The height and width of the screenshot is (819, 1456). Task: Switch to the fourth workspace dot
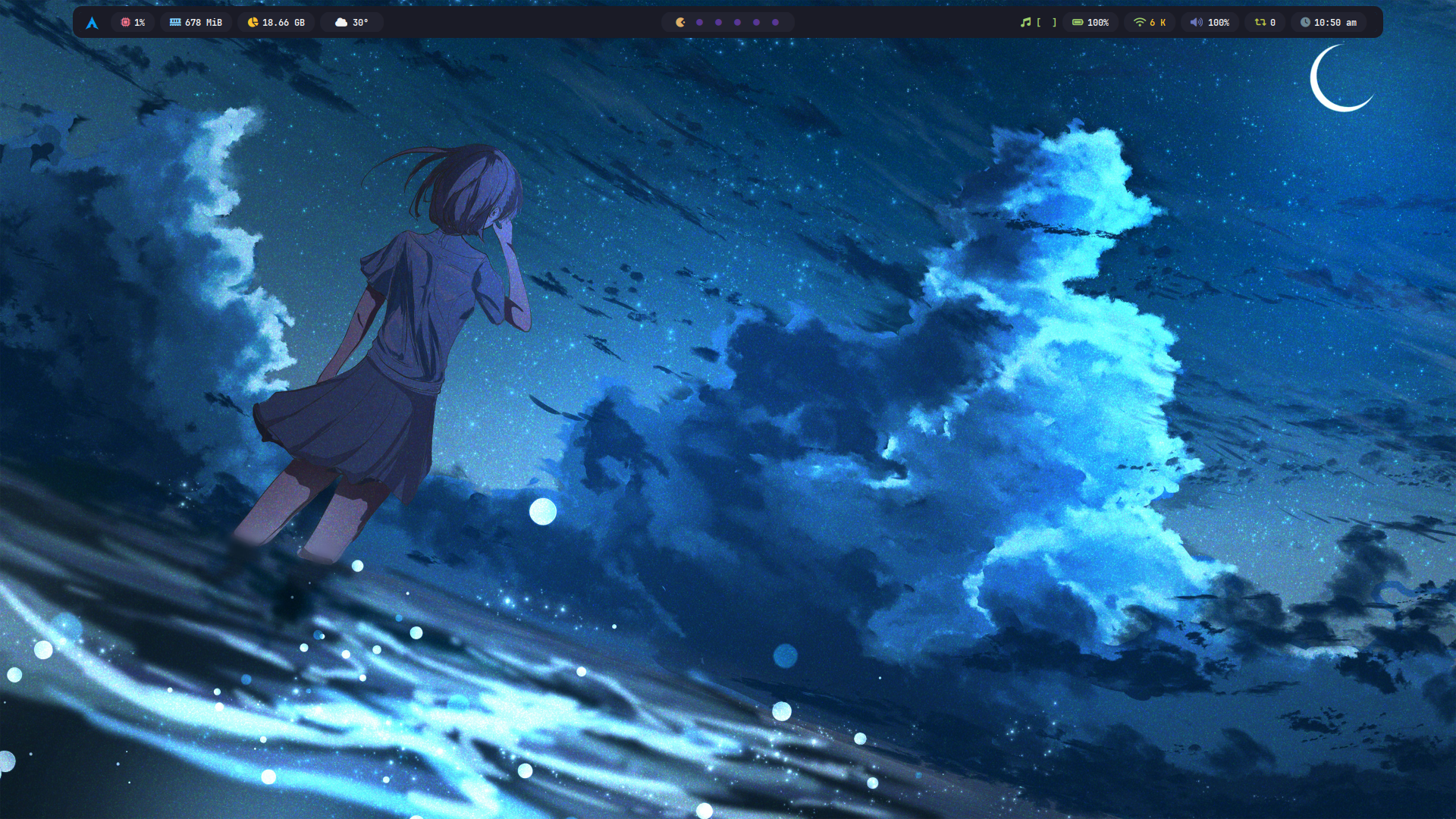click(x=737, y=23)
